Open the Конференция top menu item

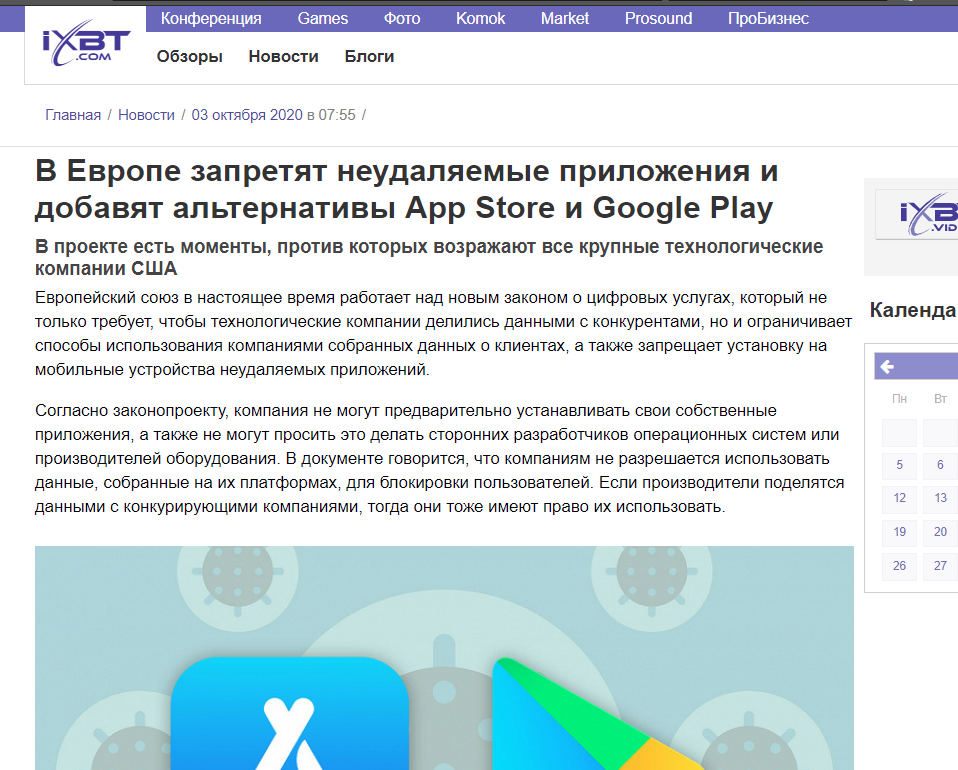click(x=211, y=18)
